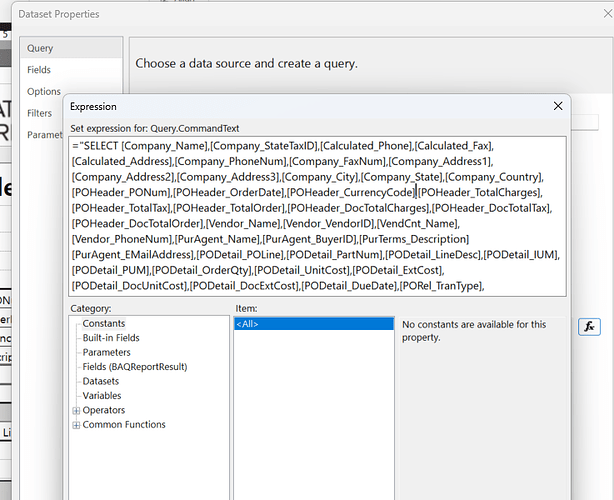Click the fx expression button
This screenshot has height=500, width=614.
pos(590,326)
